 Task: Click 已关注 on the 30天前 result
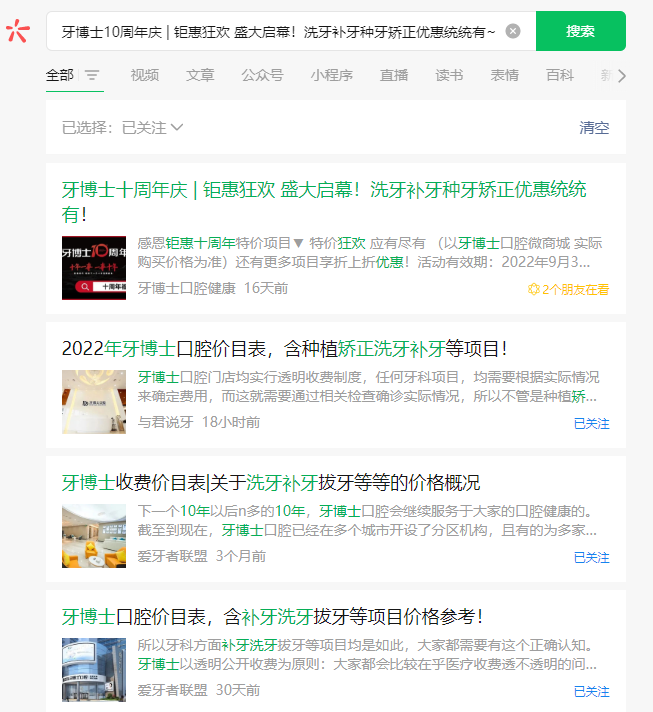click(x=591, y=692)
